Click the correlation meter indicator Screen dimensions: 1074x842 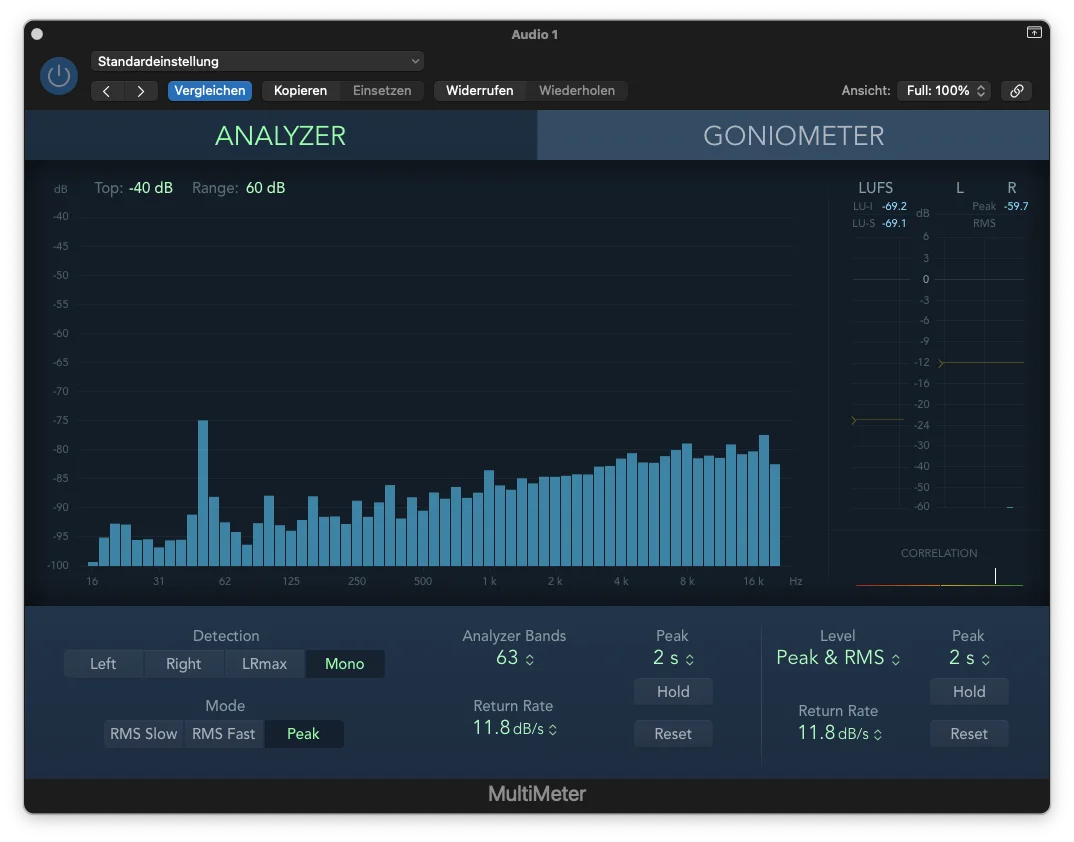coord(995,575)
